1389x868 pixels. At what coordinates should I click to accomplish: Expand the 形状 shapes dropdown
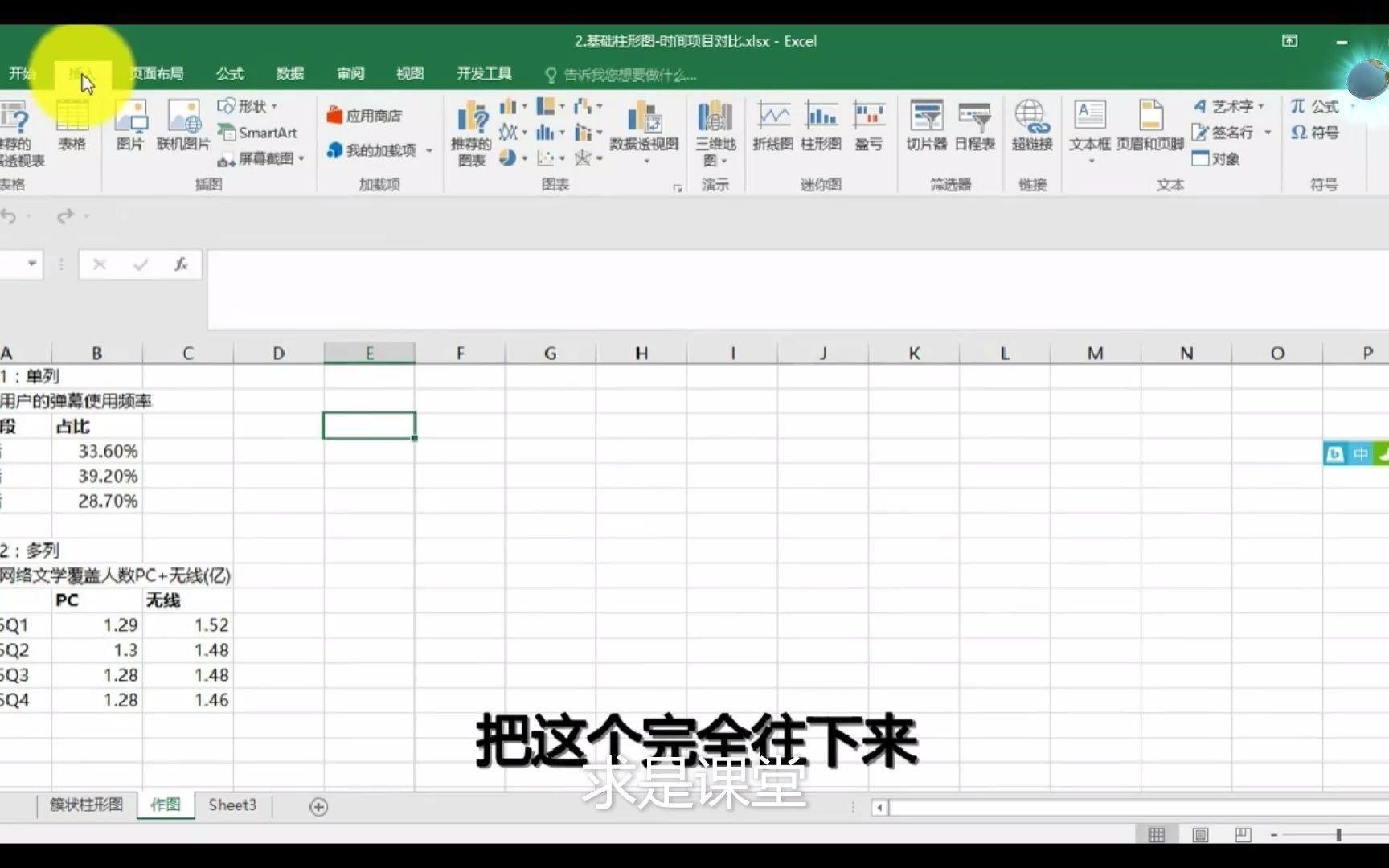point(274,106)
